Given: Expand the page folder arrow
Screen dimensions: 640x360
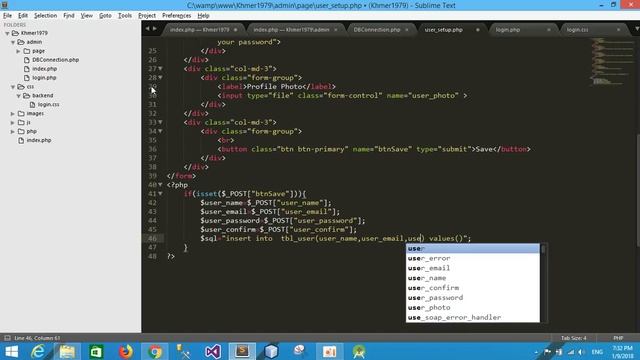Looking at the screenshot, I should [x=18, y=51].
